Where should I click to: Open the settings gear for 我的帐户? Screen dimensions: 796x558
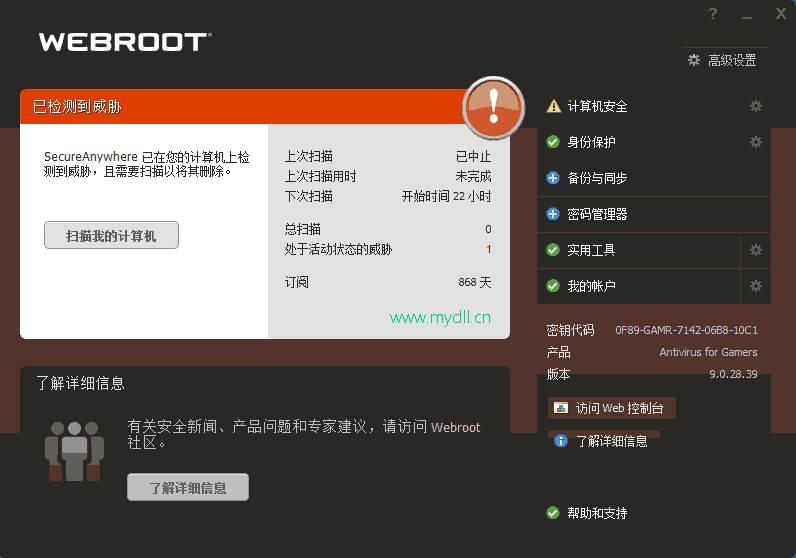pos(756,286)
